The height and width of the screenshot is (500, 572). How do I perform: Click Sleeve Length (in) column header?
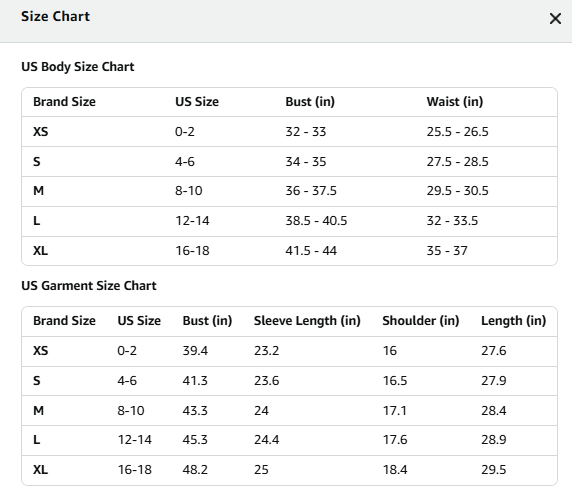pyautogui.click(x=307, y=321)
